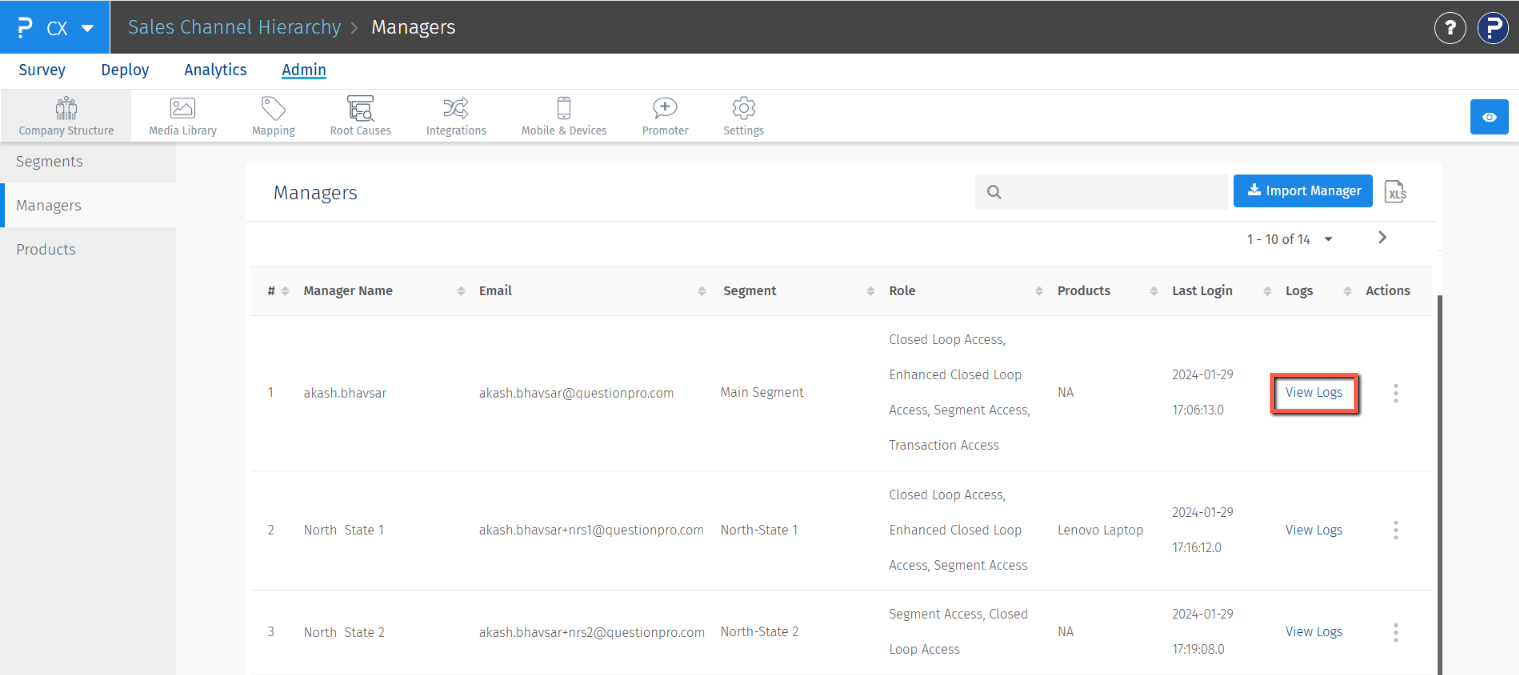The image size is (1519, 675).
Task: Select Managers in the sidebar
Action: [x=88, y=206]
